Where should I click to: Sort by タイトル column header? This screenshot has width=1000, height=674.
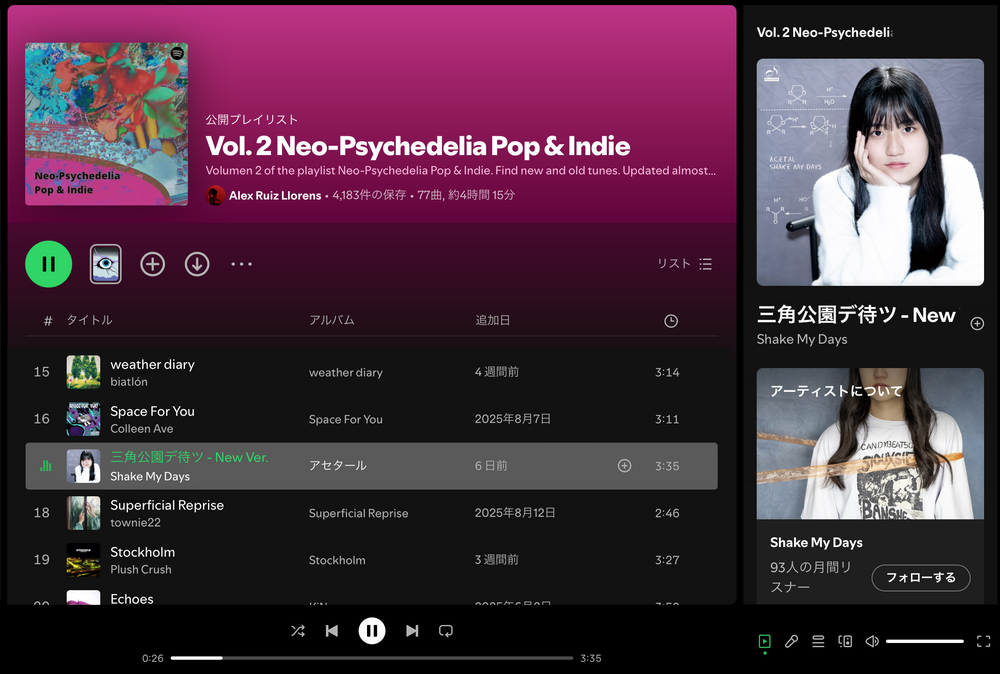pyautogui.click(x=90, y=320)
